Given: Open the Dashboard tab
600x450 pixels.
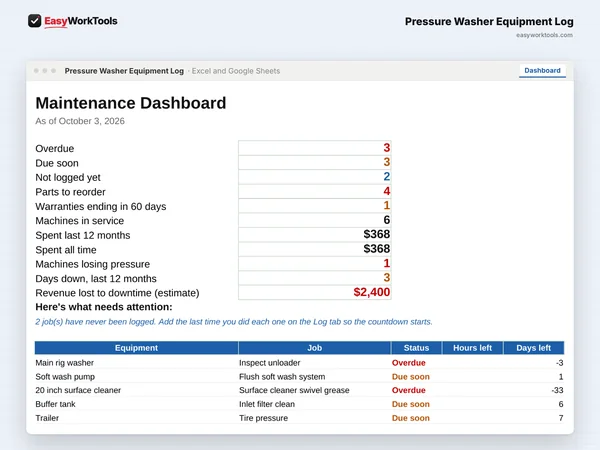Looking at the screenshot, I should pos(542,71).
